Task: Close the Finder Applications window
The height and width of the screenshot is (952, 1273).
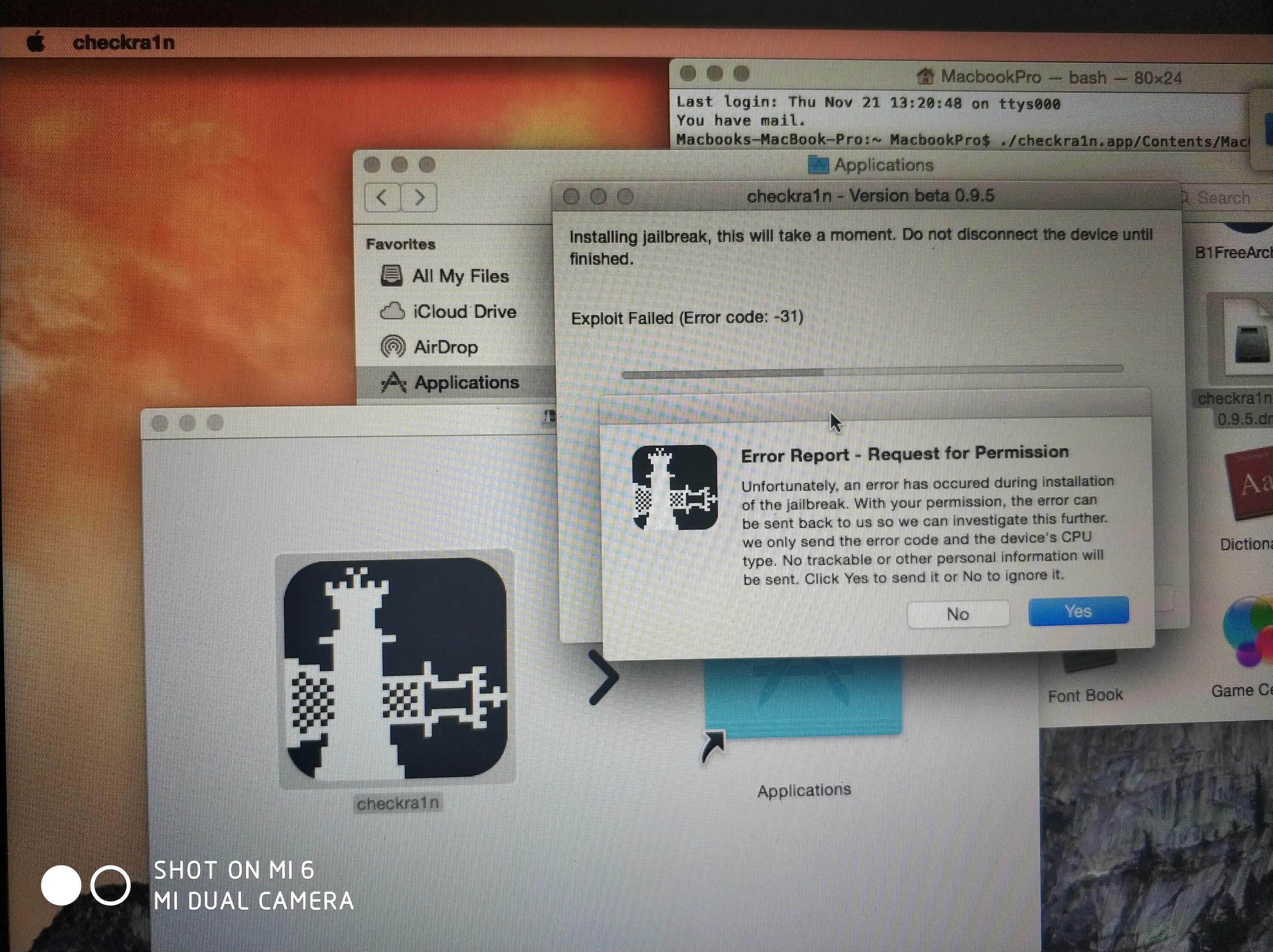Action: [372, 165]
